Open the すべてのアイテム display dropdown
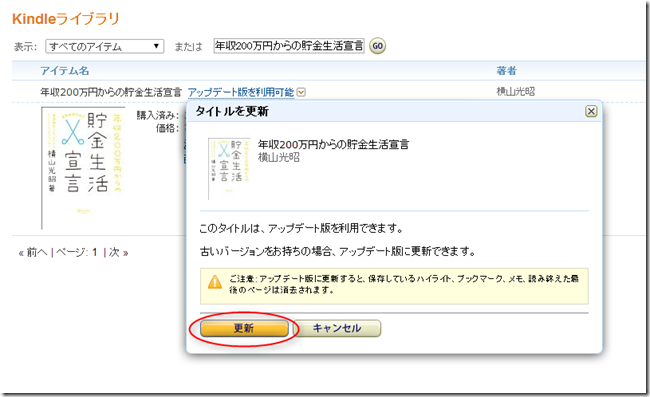The height and width of the screenshot is (397, 650). coord(104,46)
